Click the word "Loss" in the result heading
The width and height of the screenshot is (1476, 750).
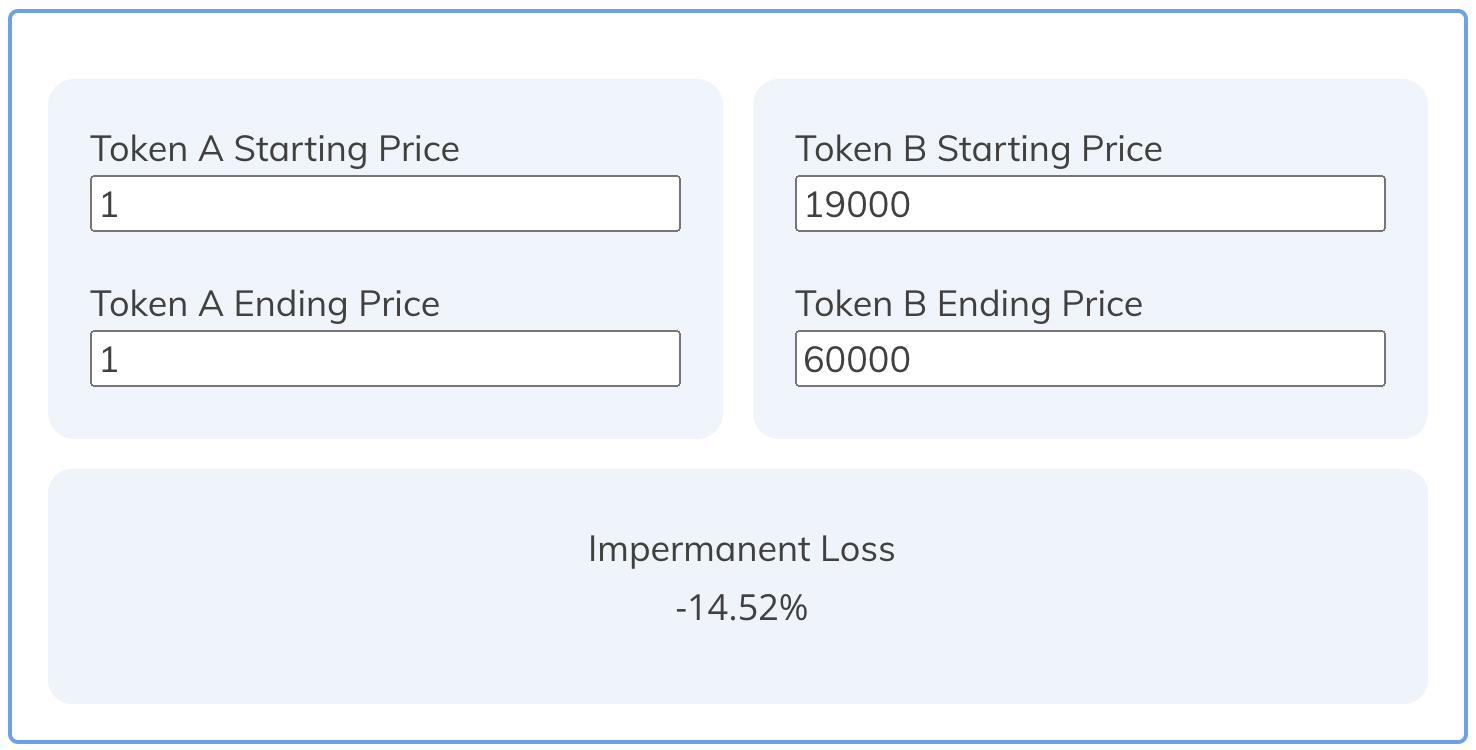pos(857,549)
